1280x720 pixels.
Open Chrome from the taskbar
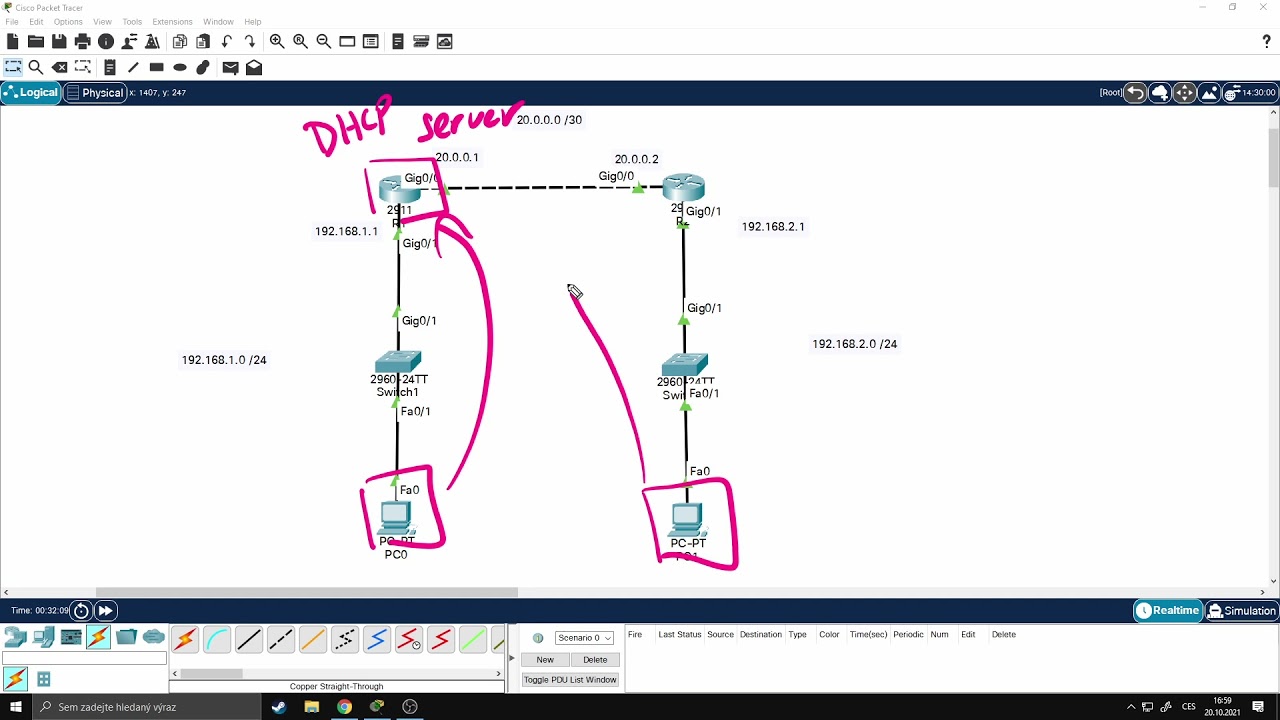[344, 707]
